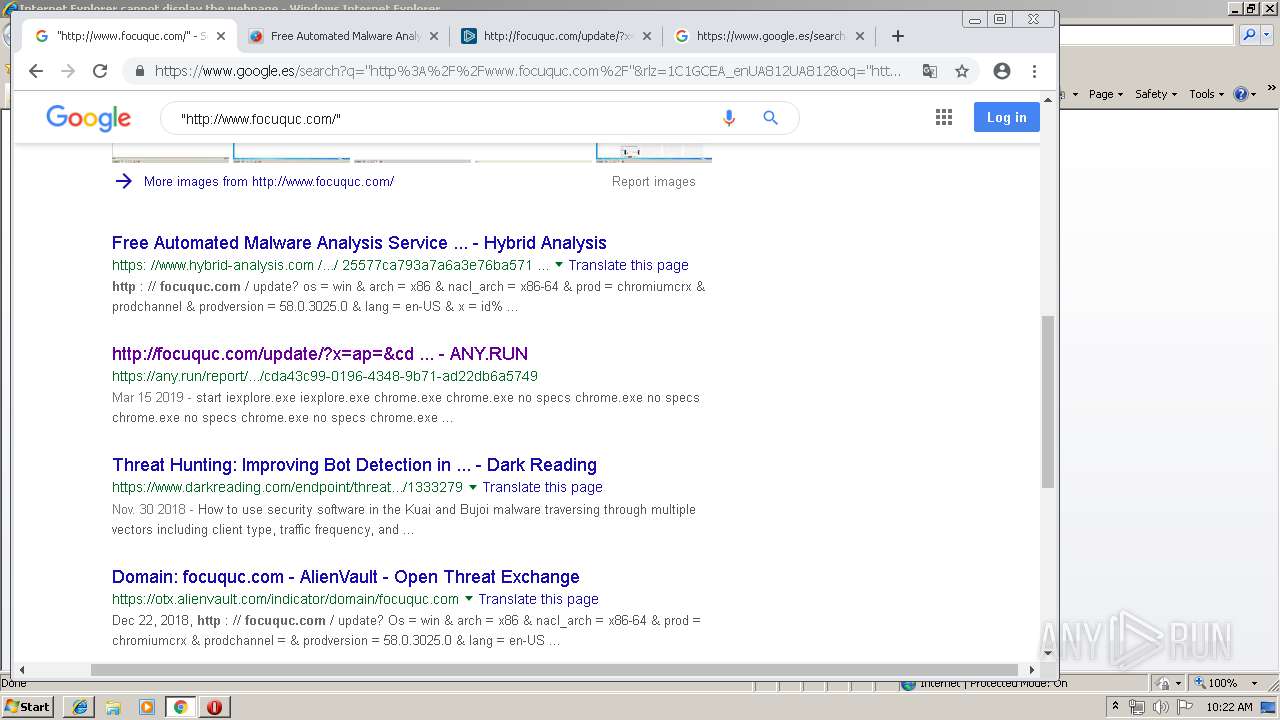This screenshot has width=1280, height=720.
Task: Open the ANY.RUN focuquc.com/update result
Action: 320,354
